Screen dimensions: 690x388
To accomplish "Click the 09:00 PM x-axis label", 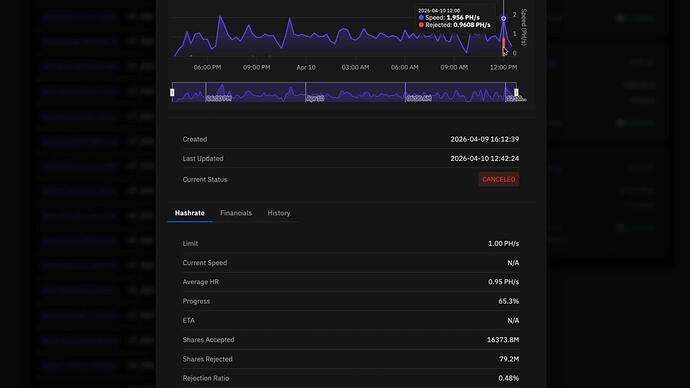I will [257, 67].
